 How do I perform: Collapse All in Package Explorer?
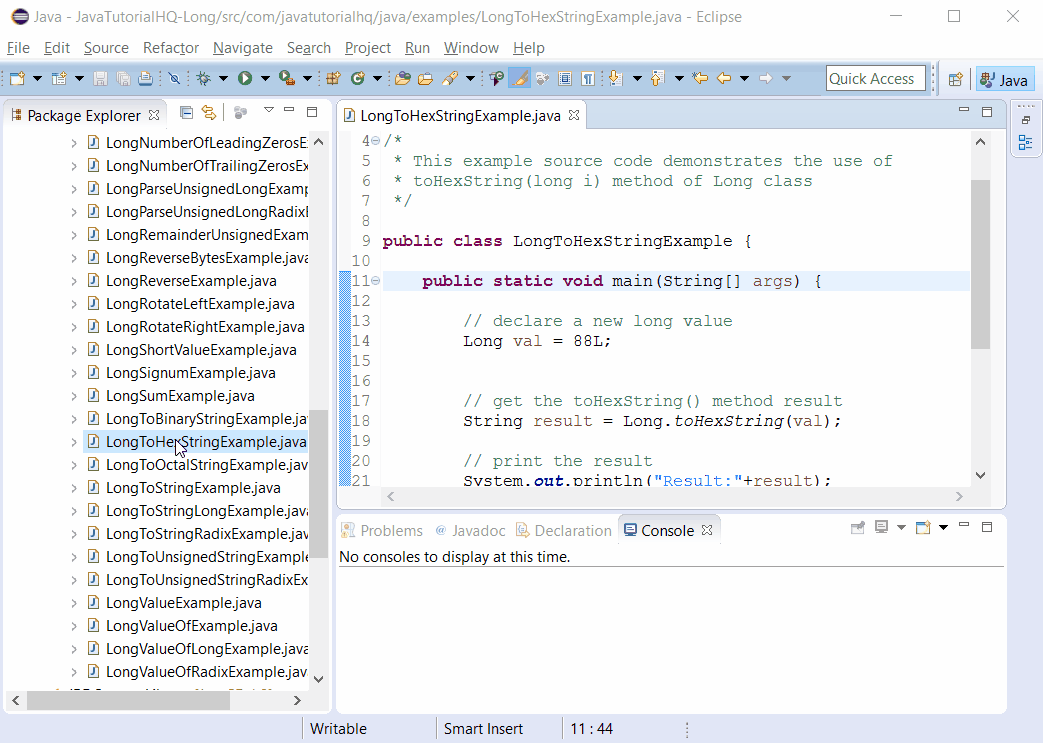tap(186, 113)
